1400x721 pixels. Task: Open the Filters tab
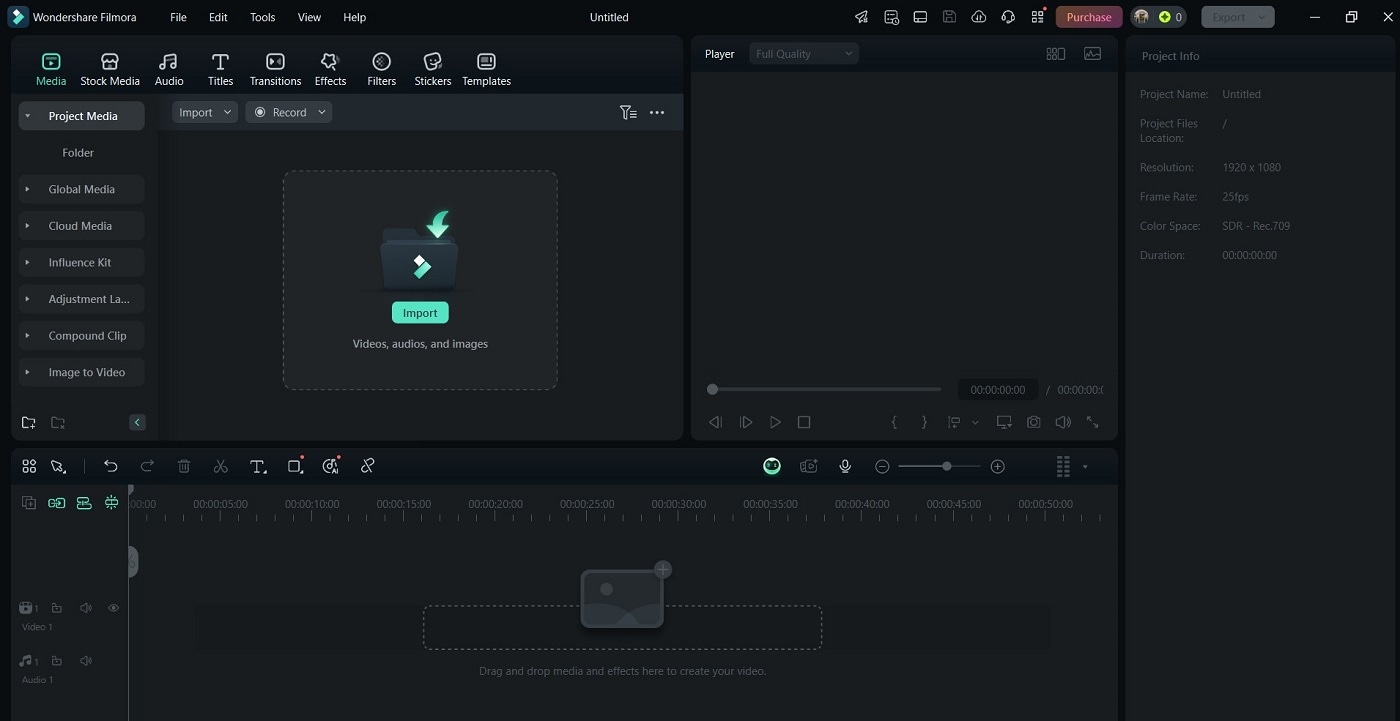point(381,70)
